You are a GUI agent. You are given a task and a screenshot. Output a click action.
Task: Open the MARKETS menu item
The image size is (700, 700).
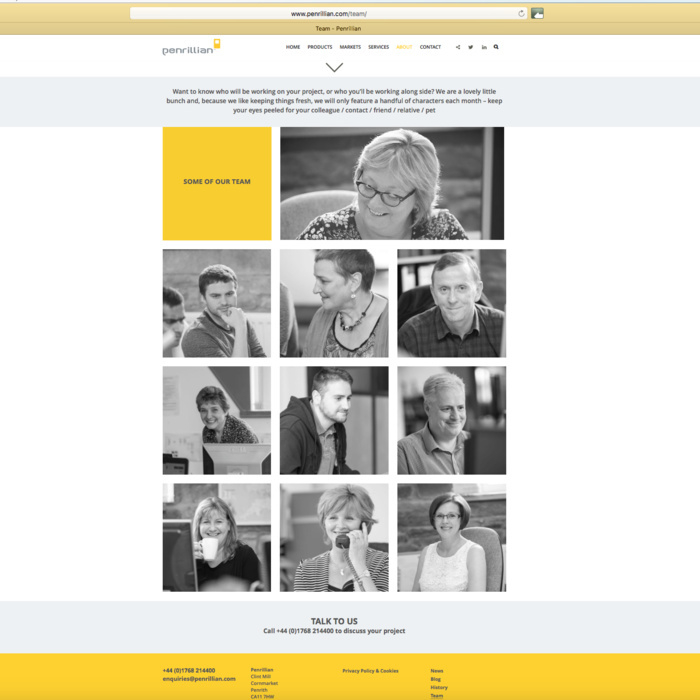tap(350, 47)
